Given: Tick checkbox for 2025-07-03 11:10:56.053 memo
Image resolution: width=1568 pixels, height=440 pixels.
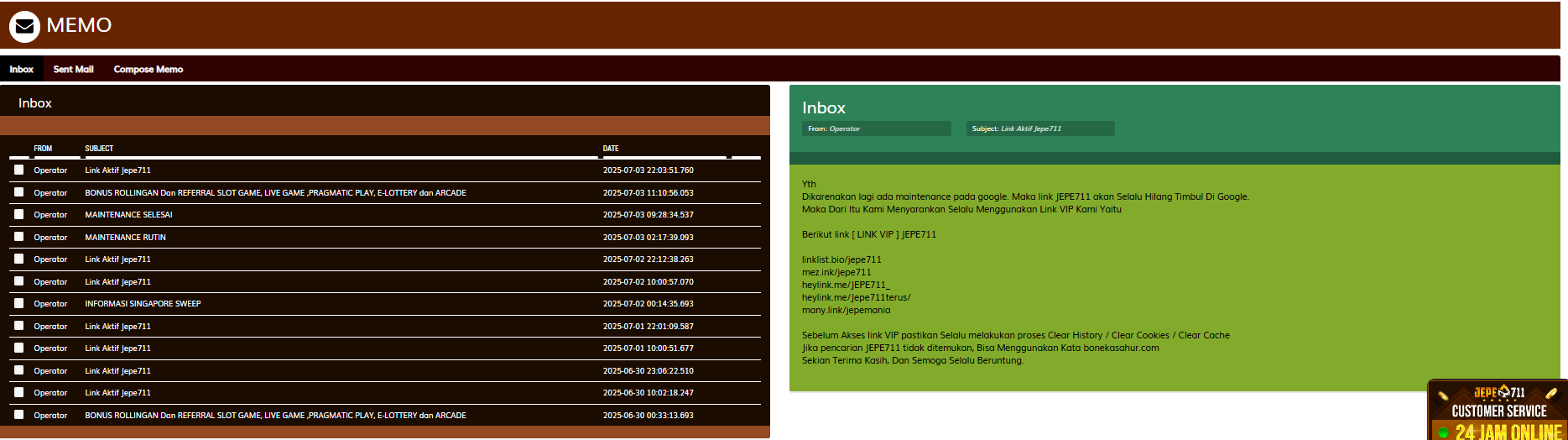Looking at the screenshot, I should pos(19,192).
